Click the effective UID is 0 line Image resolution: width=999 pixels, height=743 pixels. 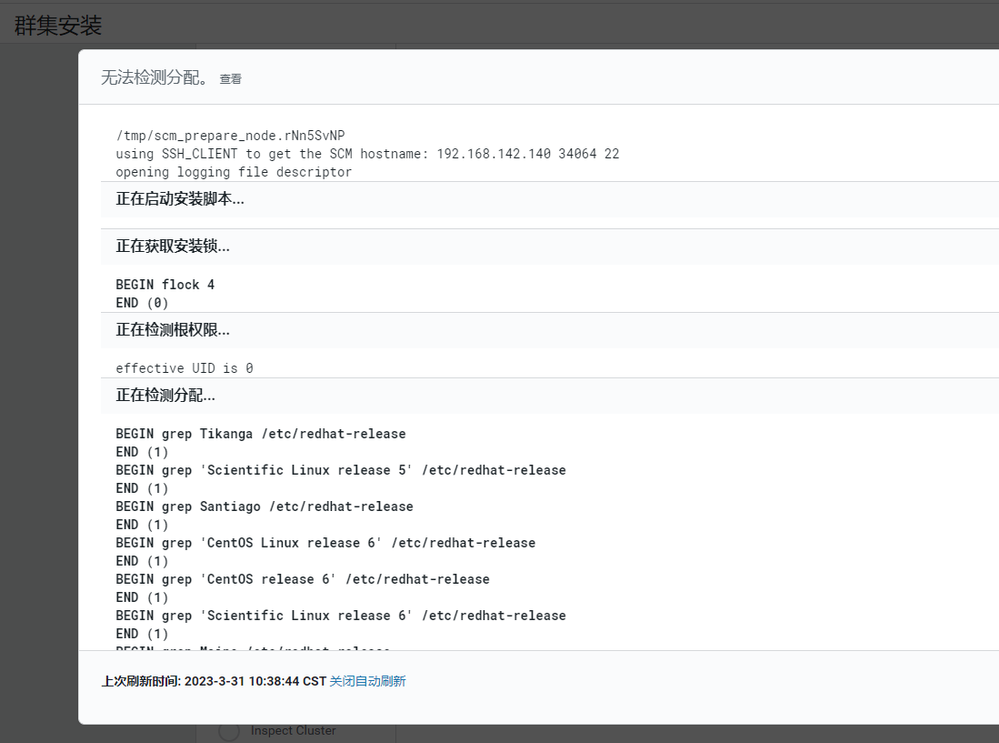pyautogui.click(x=184, y=369)
